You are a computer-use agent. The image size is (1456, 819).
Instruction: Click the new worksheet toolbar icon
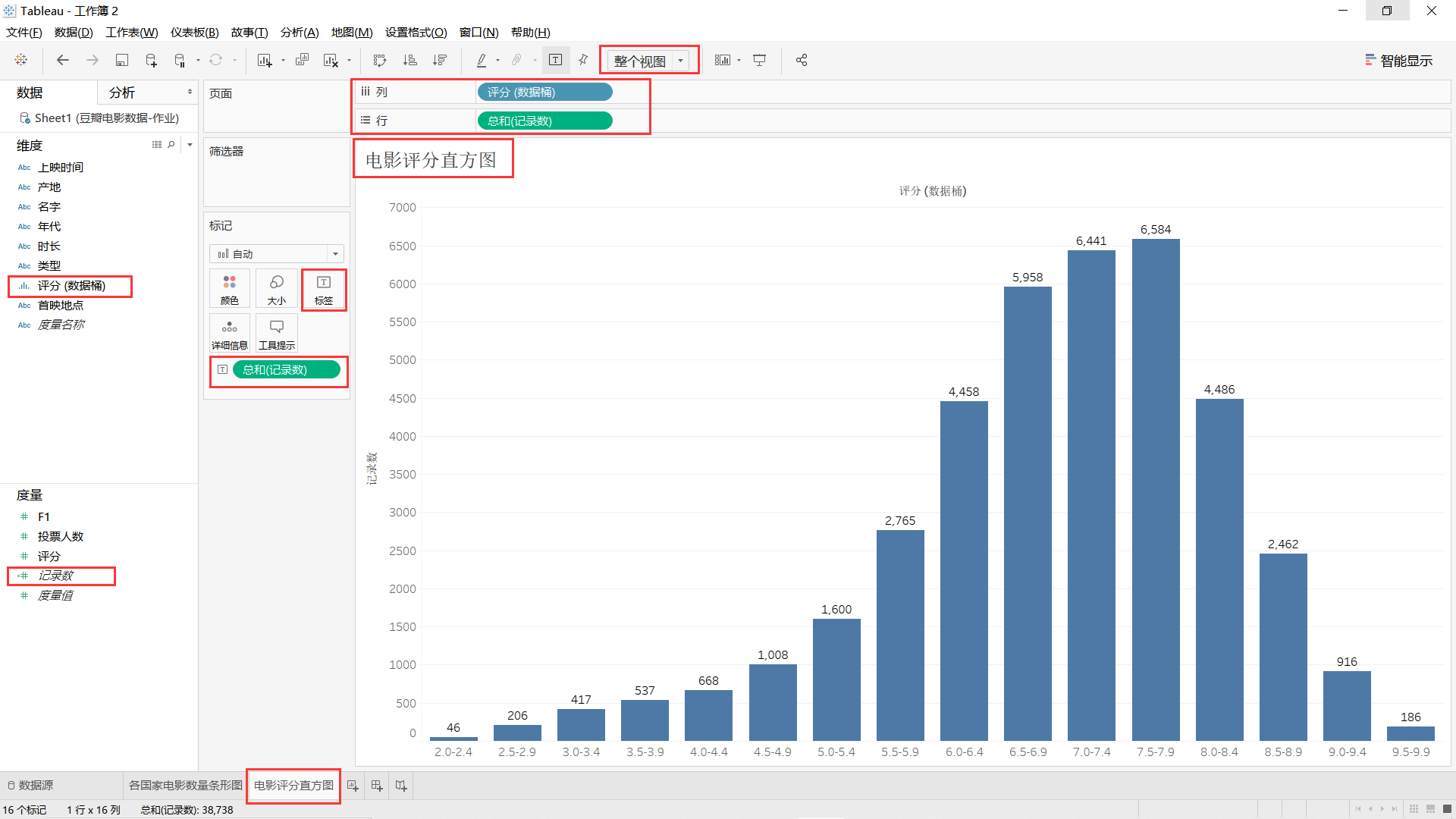pos(264,60)
